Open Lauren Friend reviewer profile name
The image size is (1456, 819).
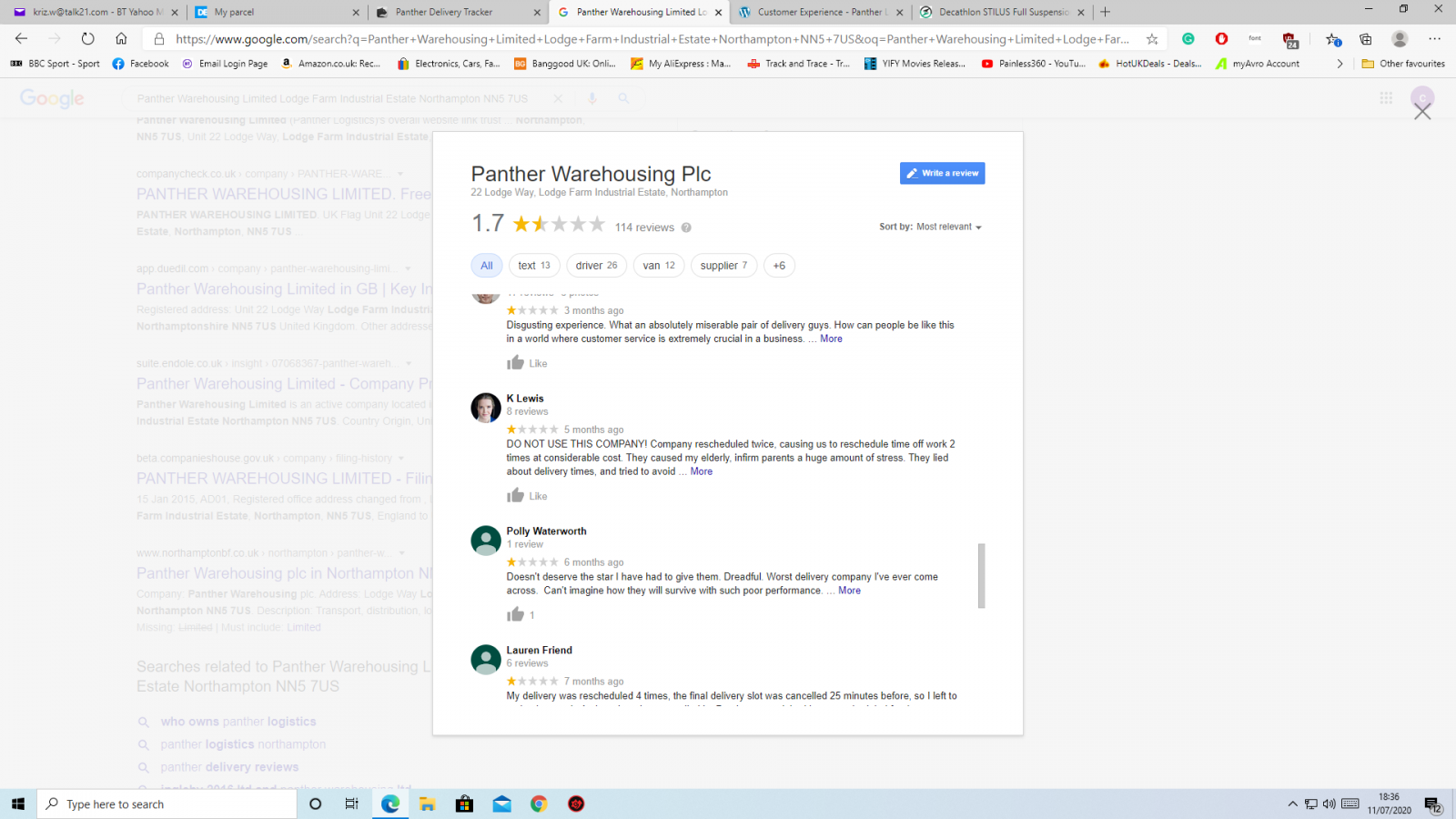[539, 651]
